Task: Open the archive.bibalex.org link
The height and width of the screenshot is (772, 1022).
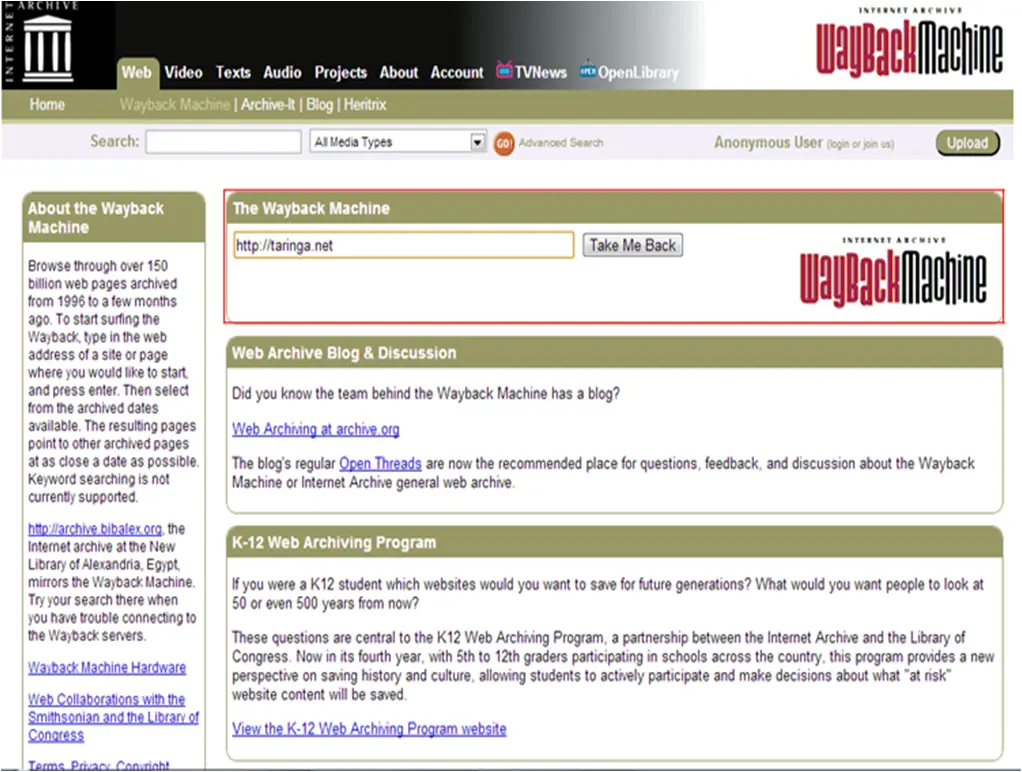Action: 95,529
